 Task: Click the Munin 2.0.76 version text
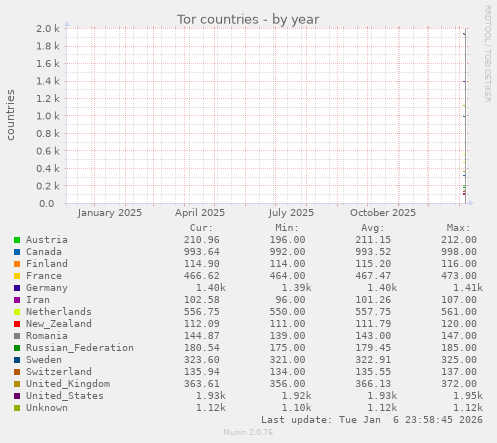(x=248, y=432)
